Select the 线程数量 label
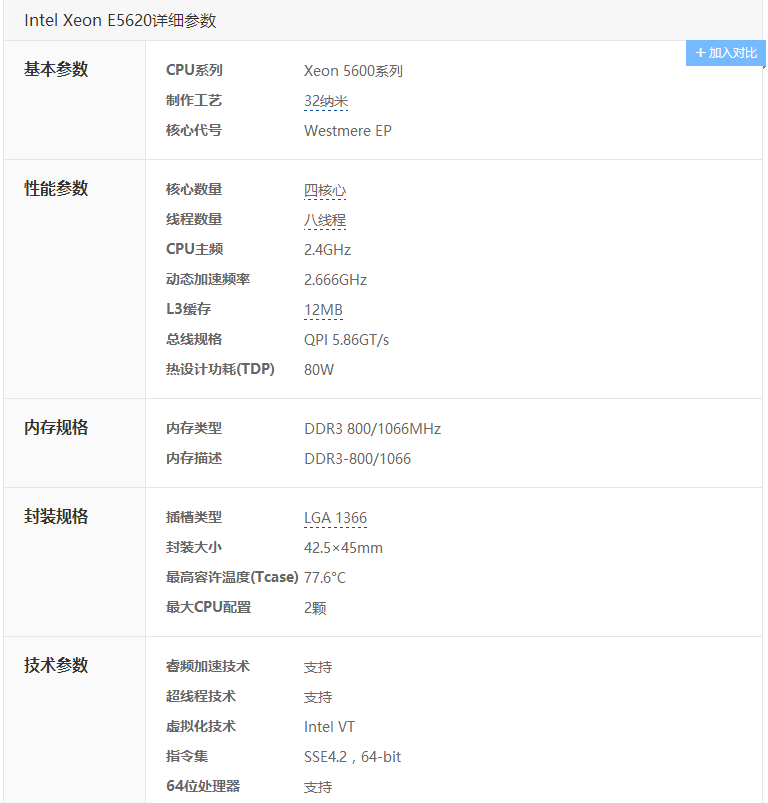 point(194,219)
